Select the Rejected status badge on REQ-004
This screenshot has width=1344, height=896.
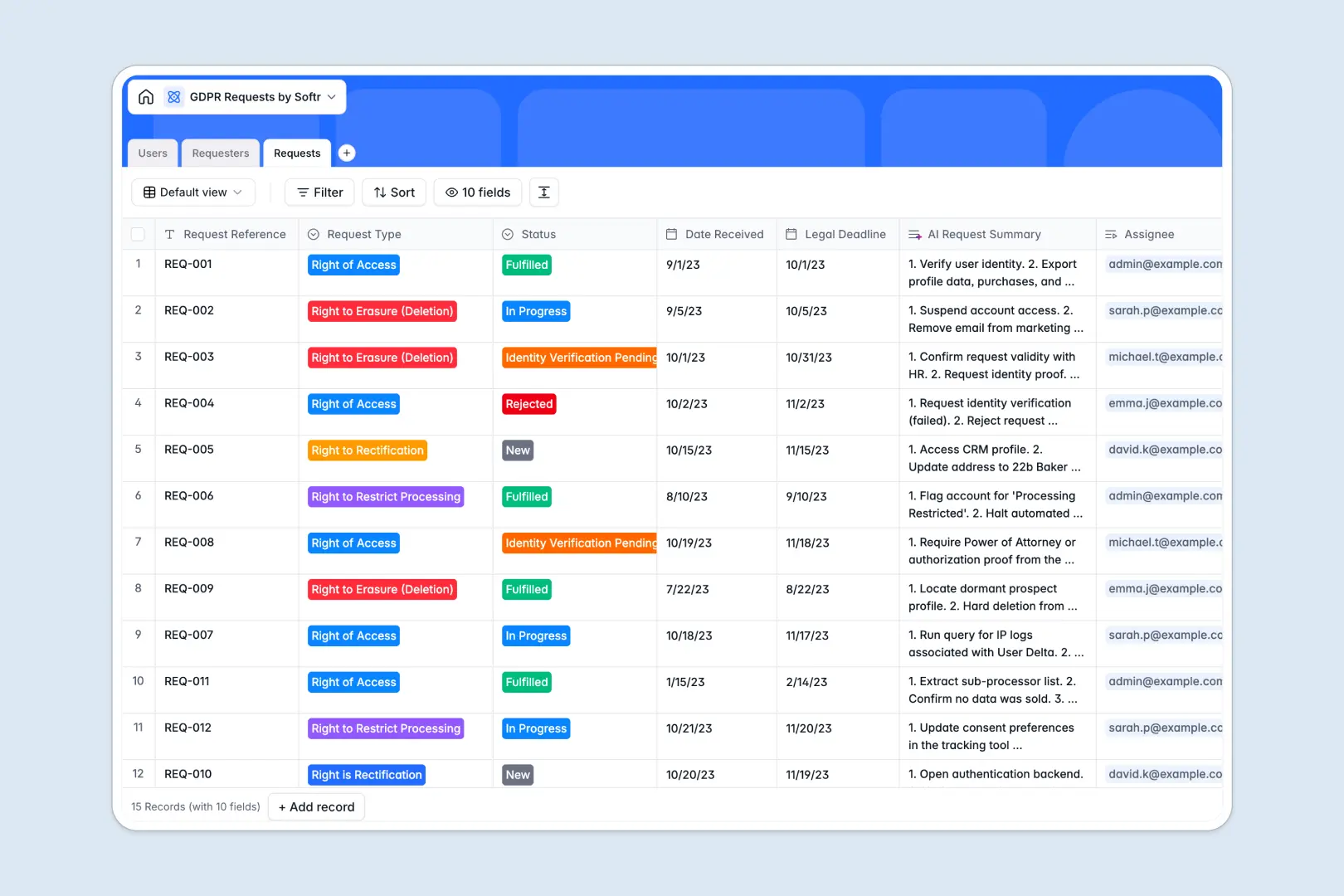point(528,404)
